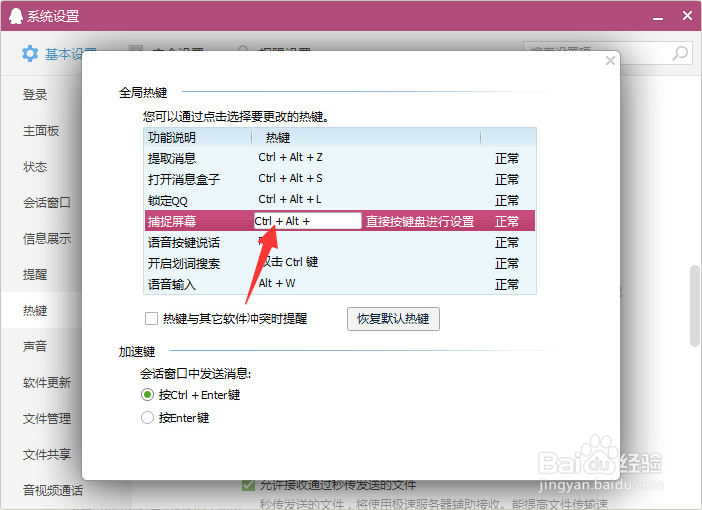Click the settings page vertical scrollbar
Viewport: 702px width, 510px height.
pyautogui.click(x=694, y=306)
